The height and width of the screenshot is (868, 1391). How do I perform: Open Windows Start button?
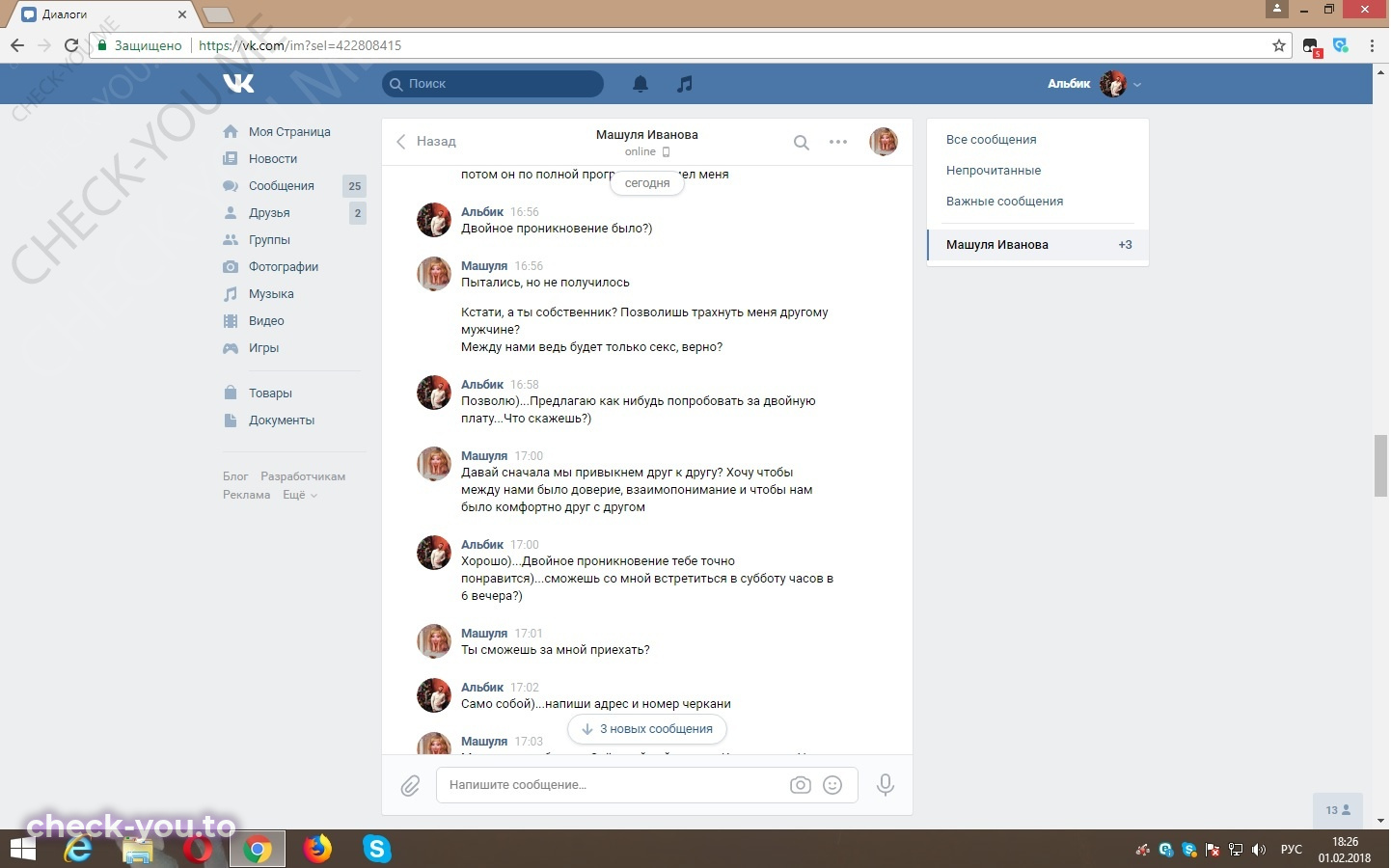22,849
